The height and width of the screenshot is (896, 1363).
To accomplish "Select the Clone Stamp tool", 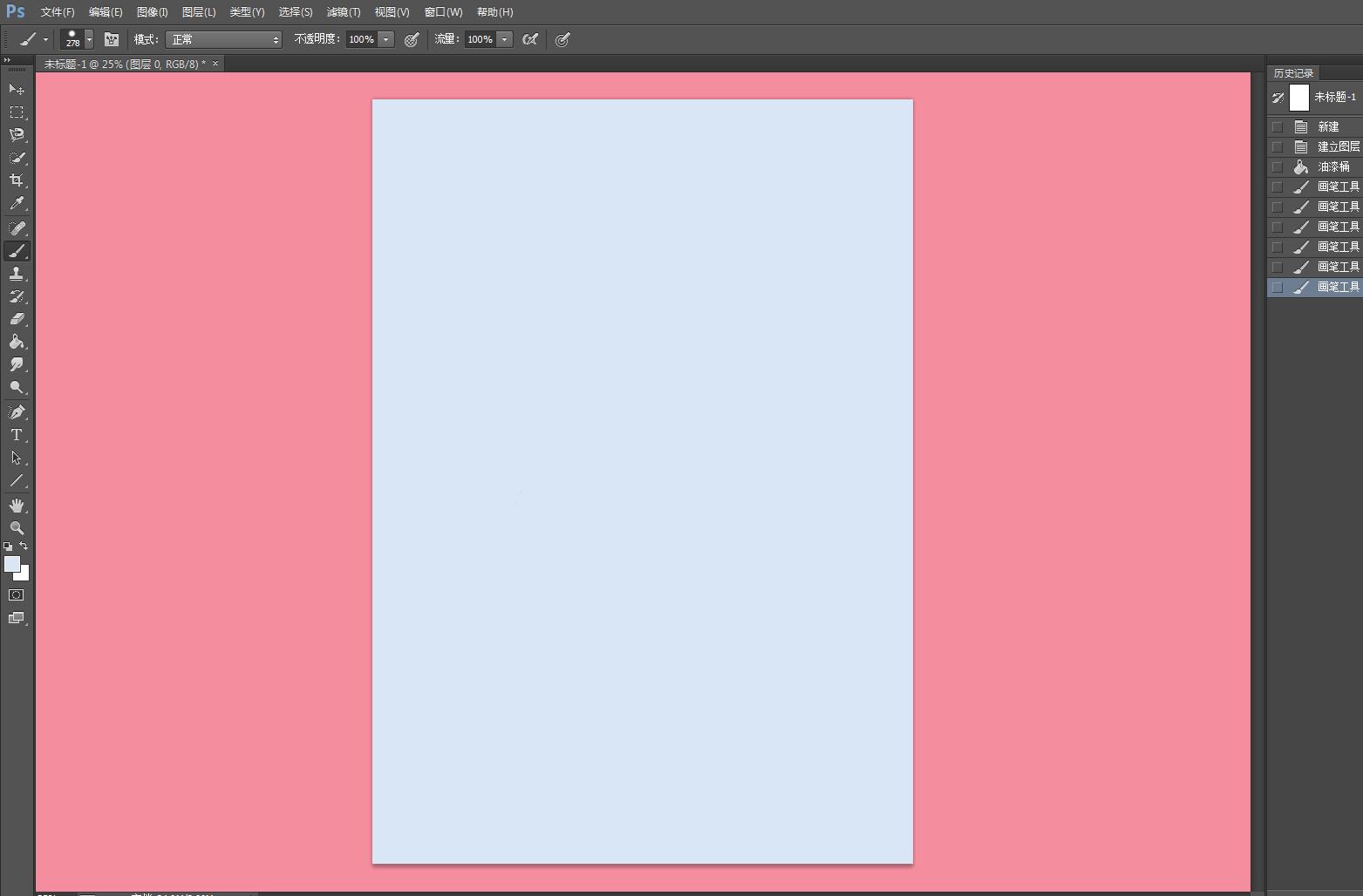I will coord(17,274).
